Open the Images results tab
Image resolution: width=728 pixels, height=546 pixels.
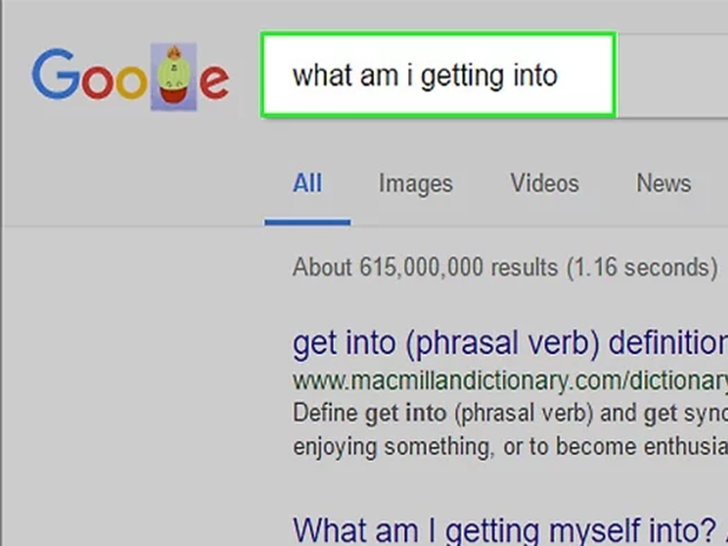click(415, 184)
